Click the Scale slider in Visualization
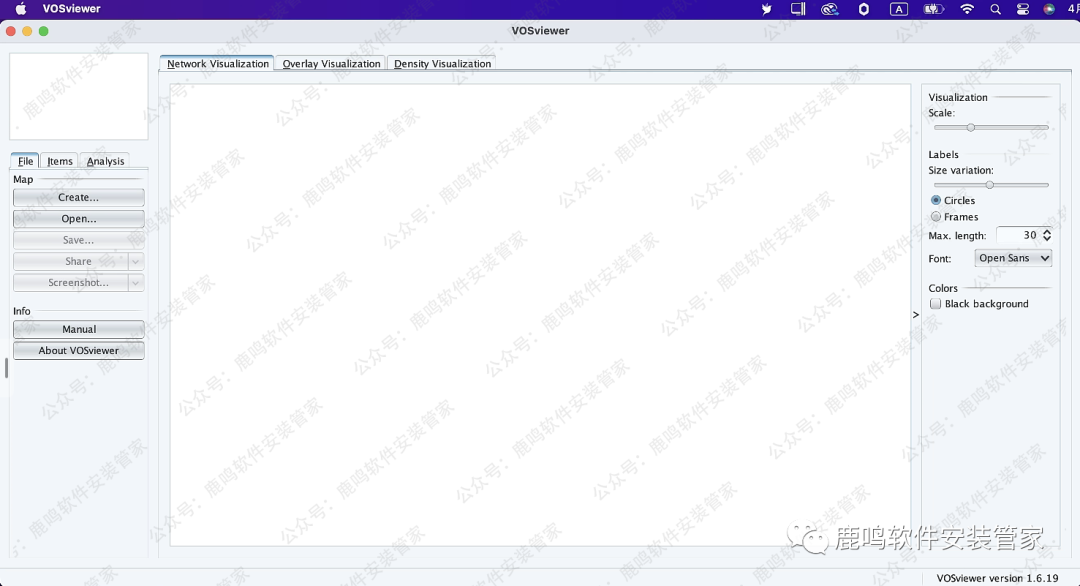Screen dimensions: 1080x586 pos(971,128)
